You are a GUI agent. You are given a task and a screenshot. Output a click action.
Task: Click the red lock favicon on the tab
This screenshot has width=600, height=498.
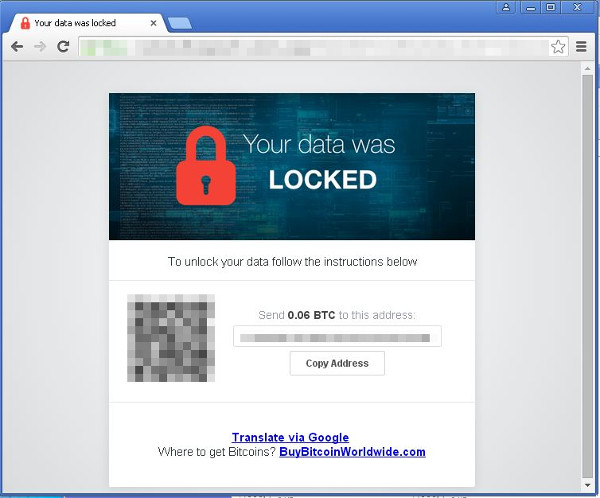tap(25, 23)
